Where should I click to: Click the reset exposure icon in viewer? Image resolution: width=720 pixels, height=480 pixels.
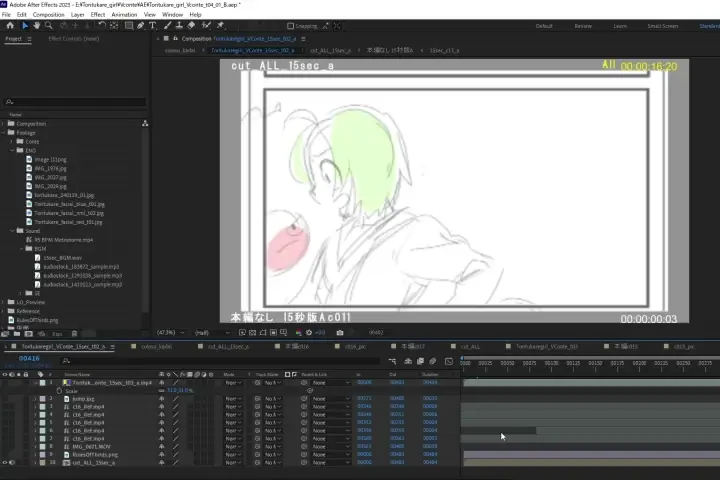[309, 333]
